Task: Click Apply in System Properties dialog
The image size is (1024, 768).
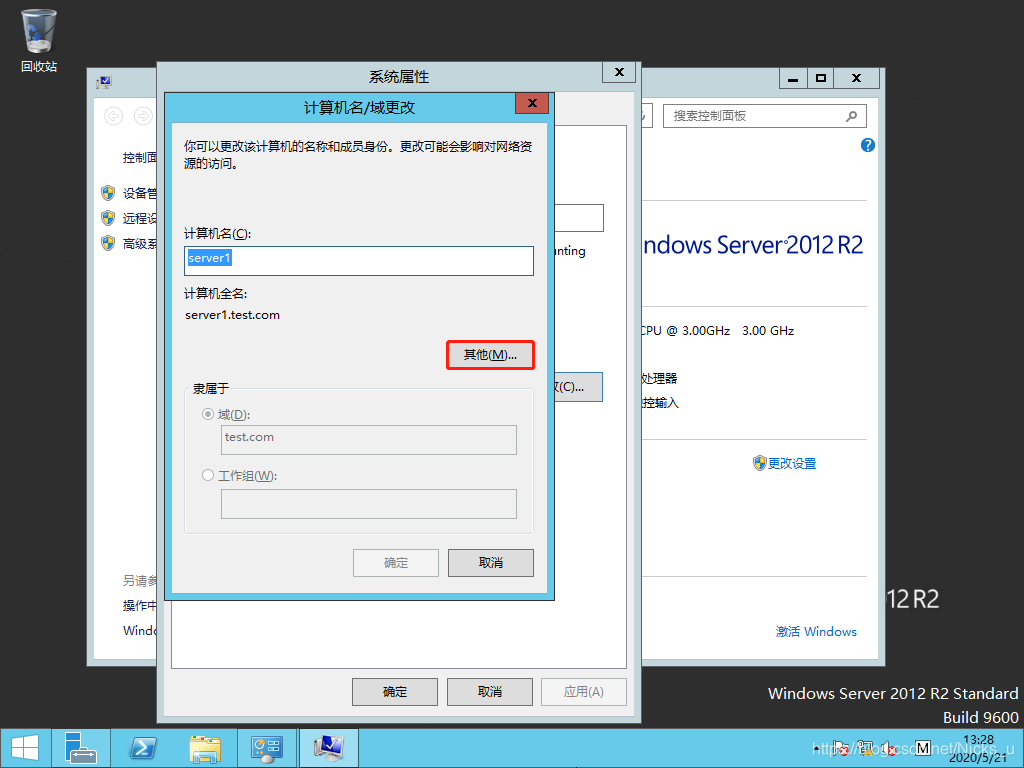Action: [x=584, y=692]
